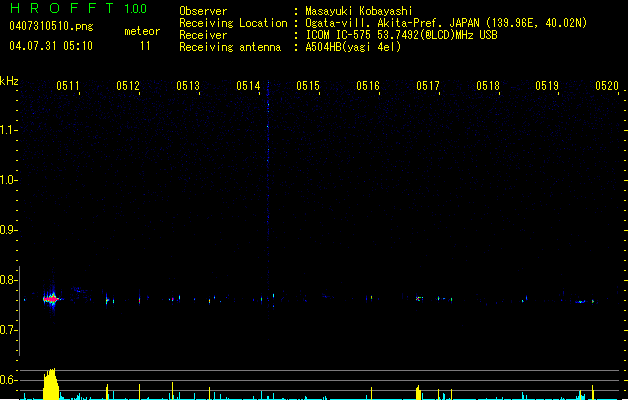Click the 0520 time axis marker
Image resolution: width=629 pixels, height=400 pixels.
tap(607, 86)
